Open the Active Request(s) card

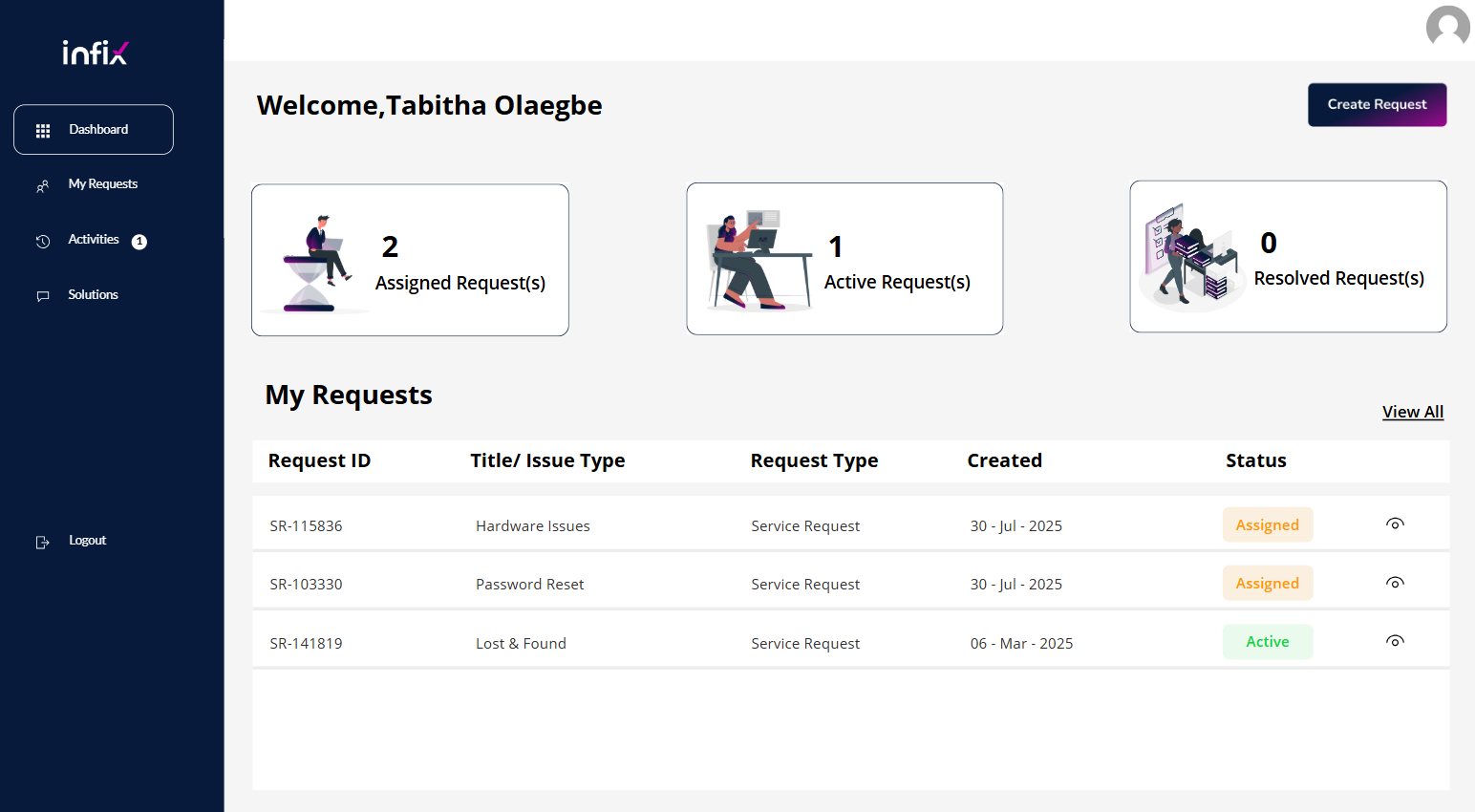tap(844, 259)
